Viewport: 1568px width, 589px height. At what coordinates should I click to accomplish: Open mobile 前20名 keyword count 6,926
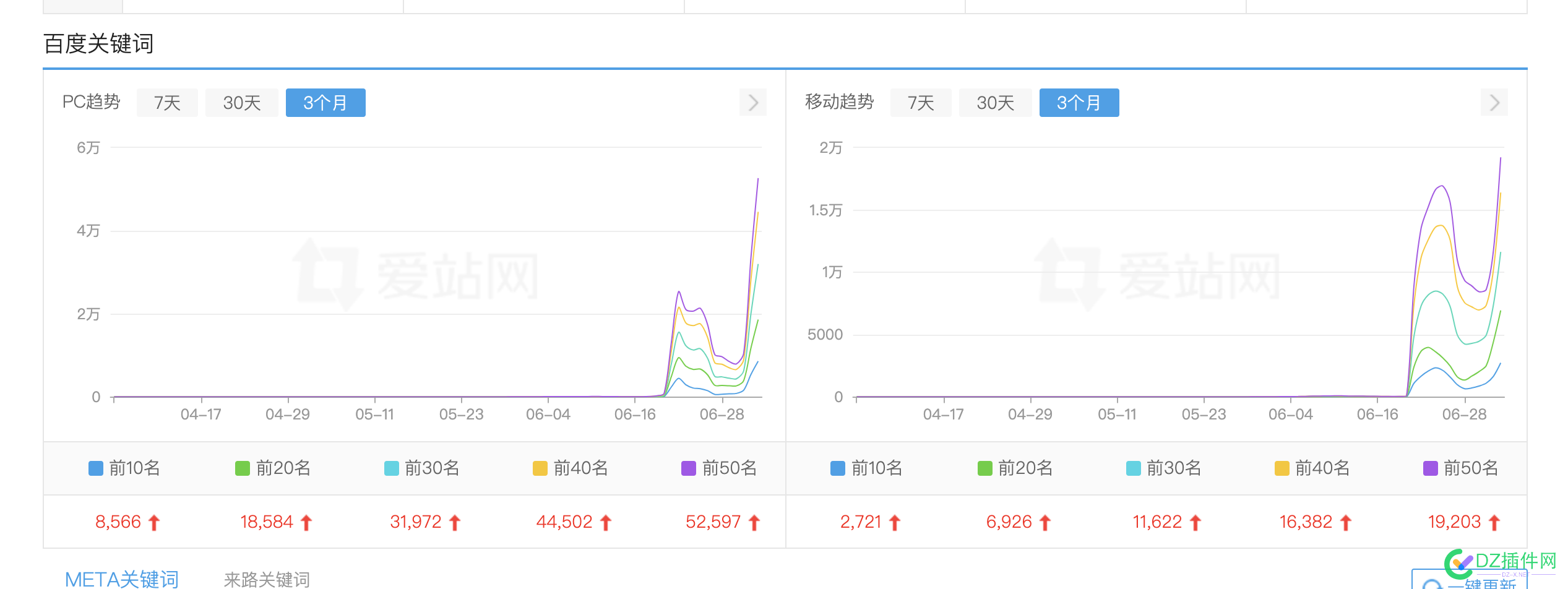point(1009,522)
